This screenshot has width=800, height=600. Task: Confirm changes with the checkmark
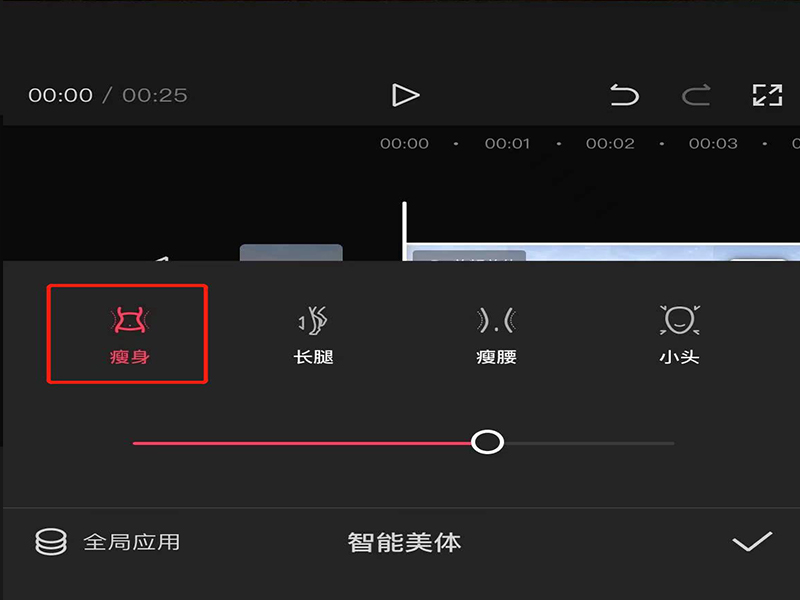pos(752,541)
